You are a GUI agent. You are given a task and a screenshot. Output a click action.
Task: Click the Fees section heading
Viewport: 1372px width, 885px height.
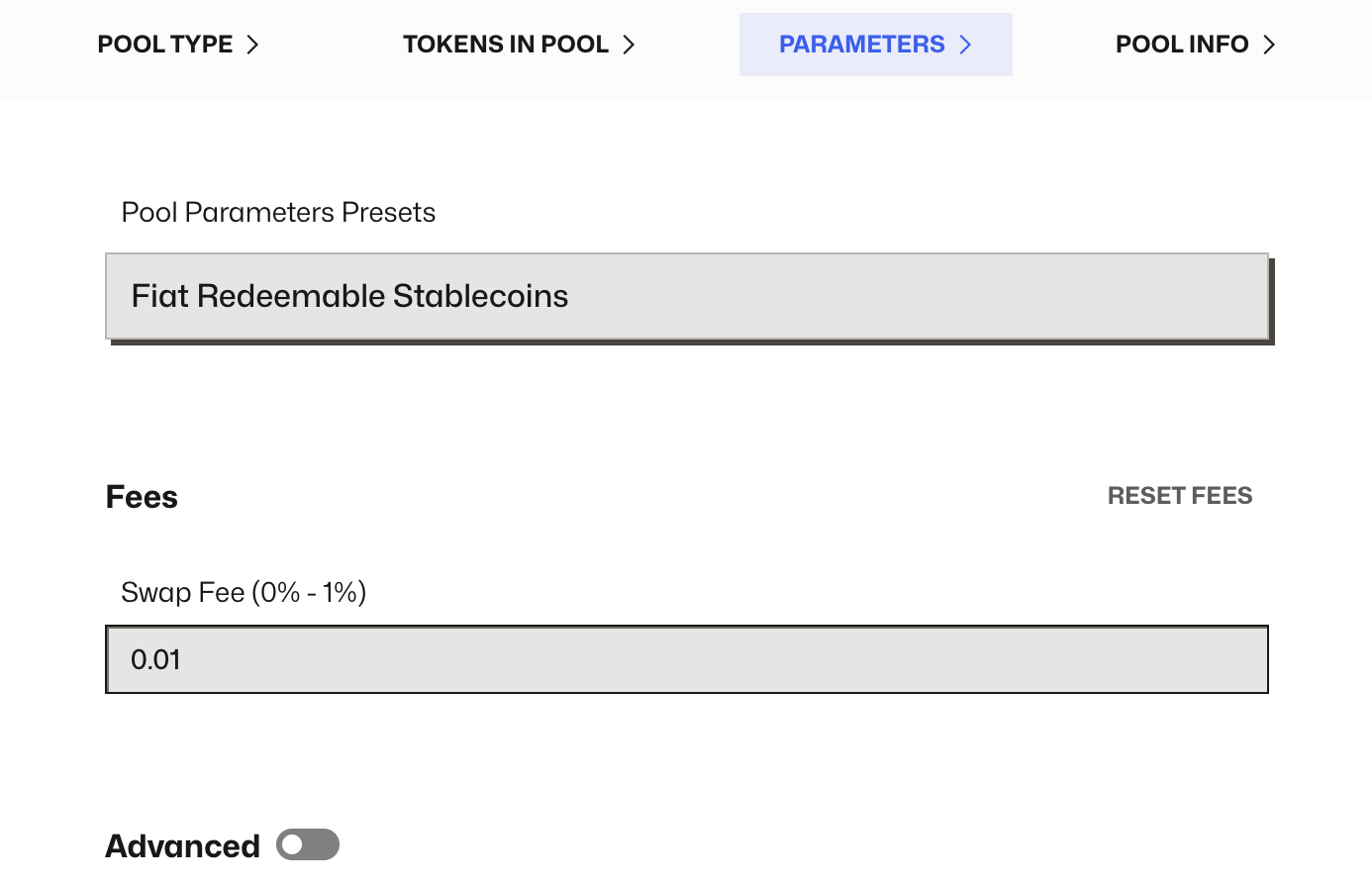pos(142,496)
